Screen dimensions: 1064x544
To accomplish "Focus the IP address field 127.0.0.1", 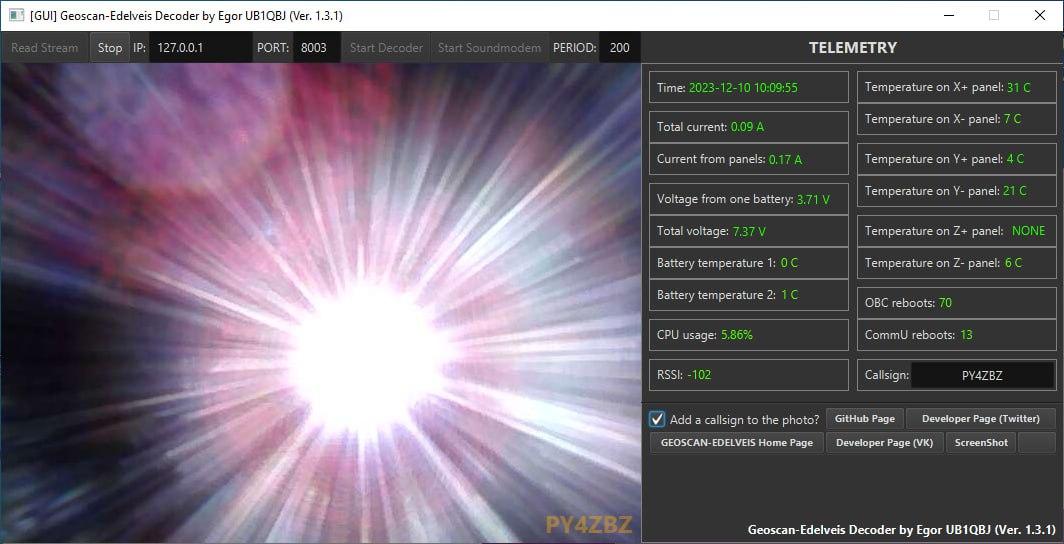I will (x=200, y=48).
